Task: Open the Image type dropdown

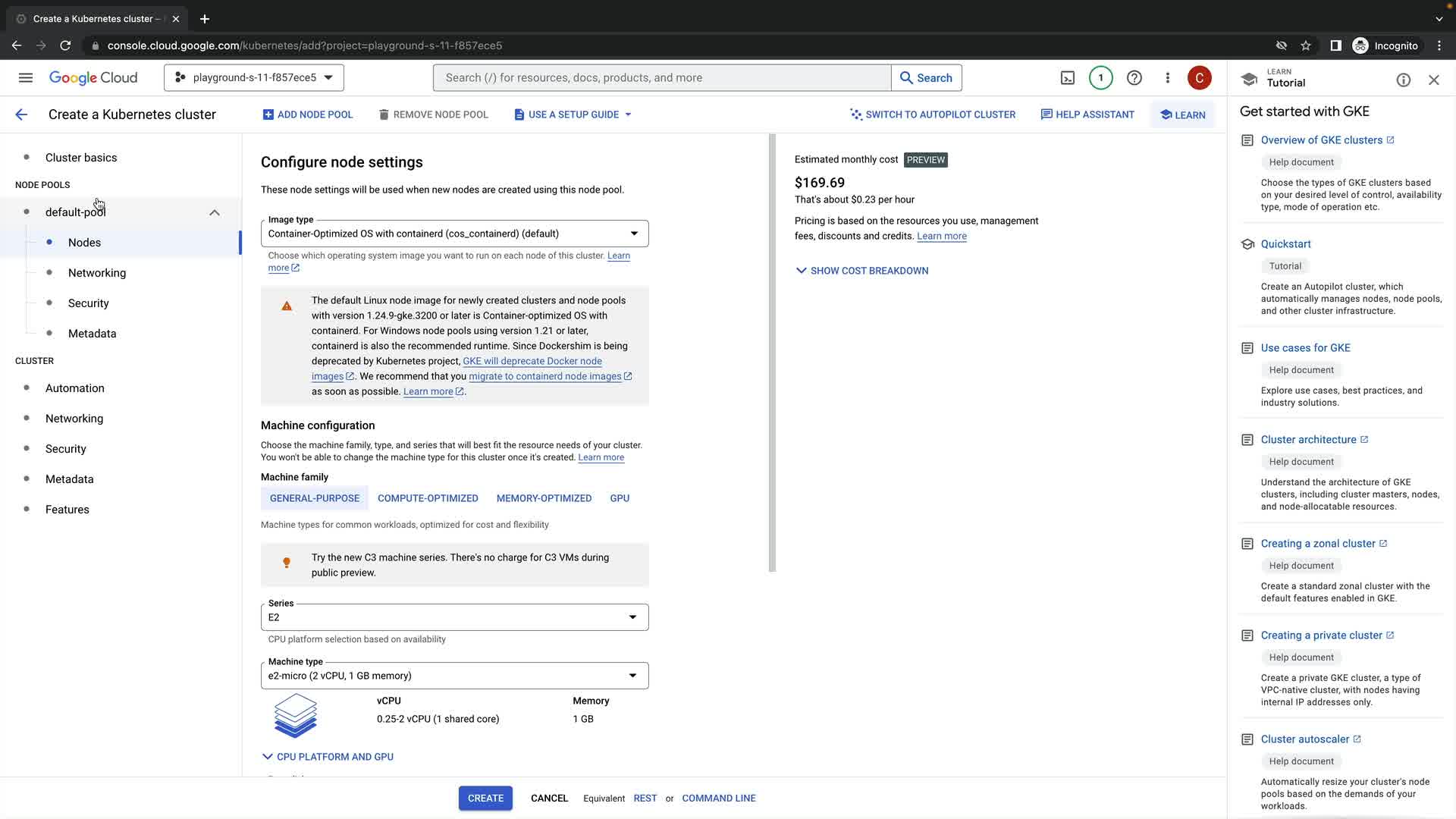Action: 454,234
